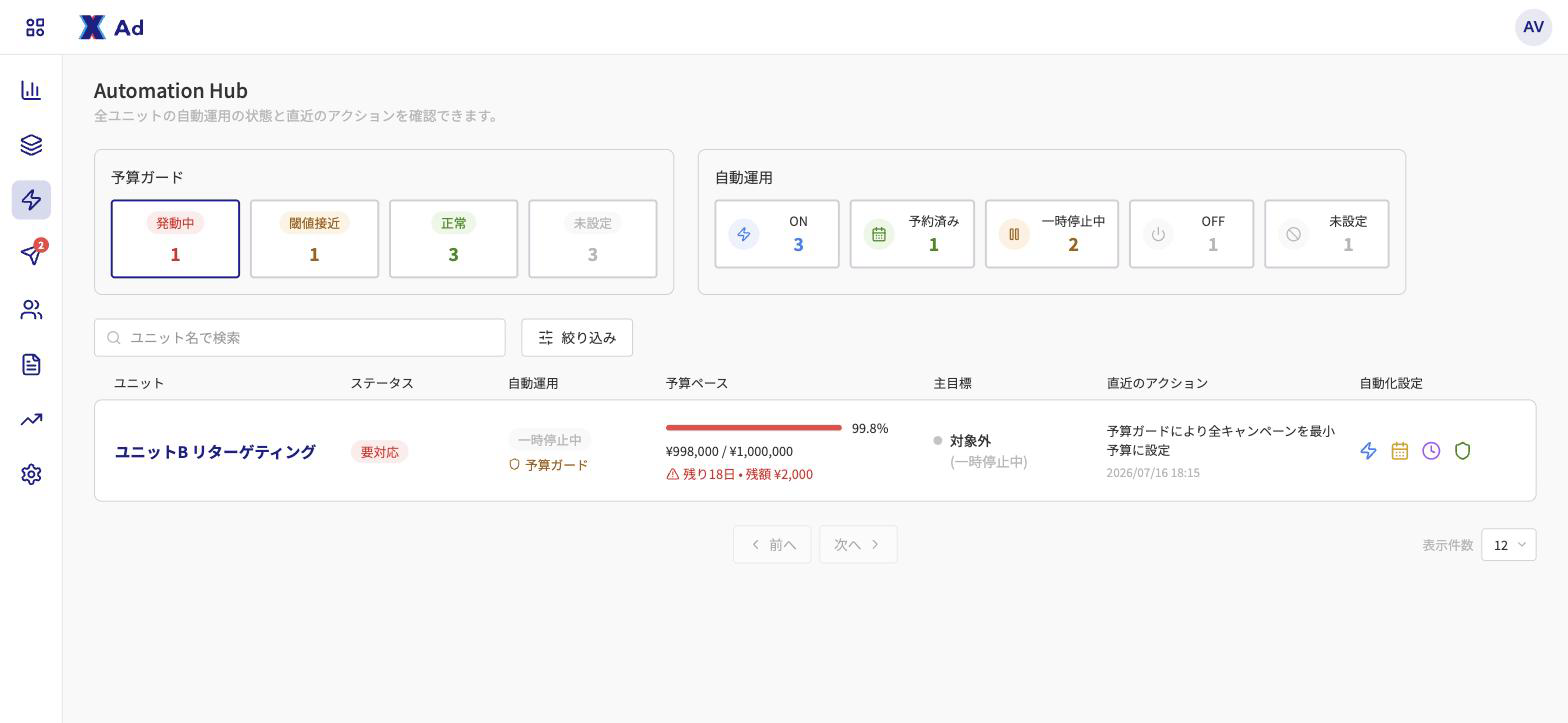Toggle the 未設定 automation filter card
Image resolution: width=1568 pixels, height=723 pixels.
click(x=1326, y=234)
